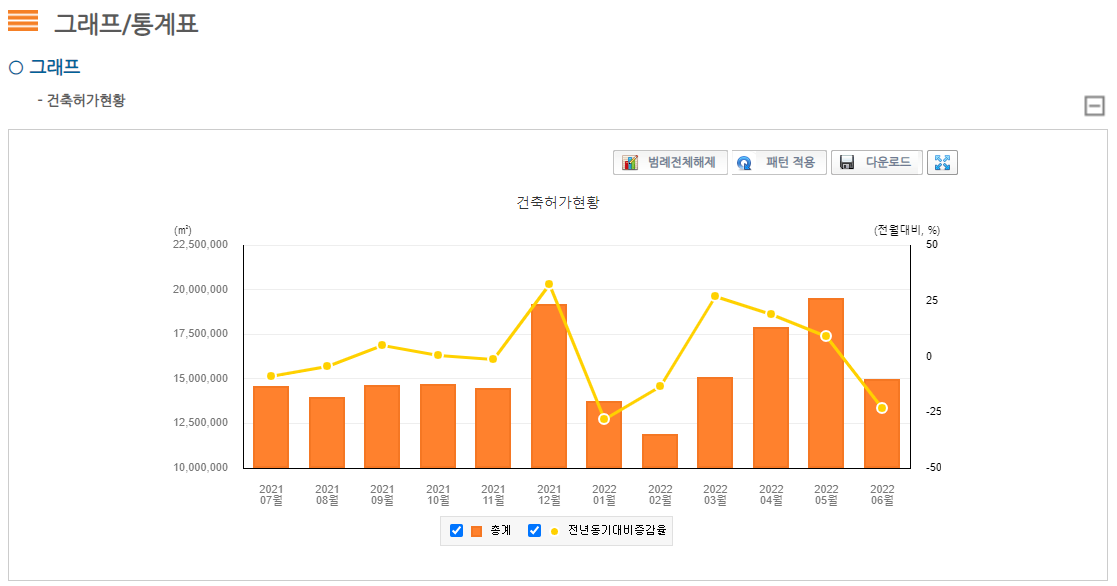This screenshot has width=1117, height=586.
Task: Click the 다운로드 button
Action: point(876,162)
